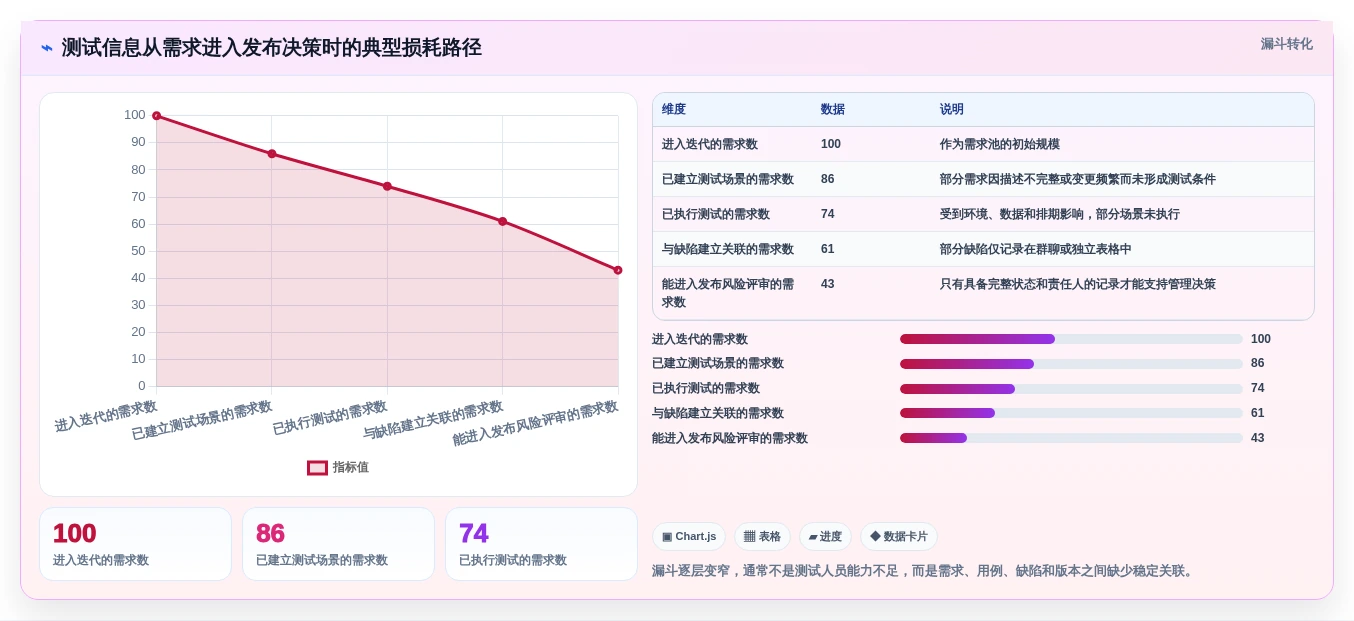1354x621 pixels.
Task: Click description starting 部分需求因描述不完整
Action: (1078, 179)
